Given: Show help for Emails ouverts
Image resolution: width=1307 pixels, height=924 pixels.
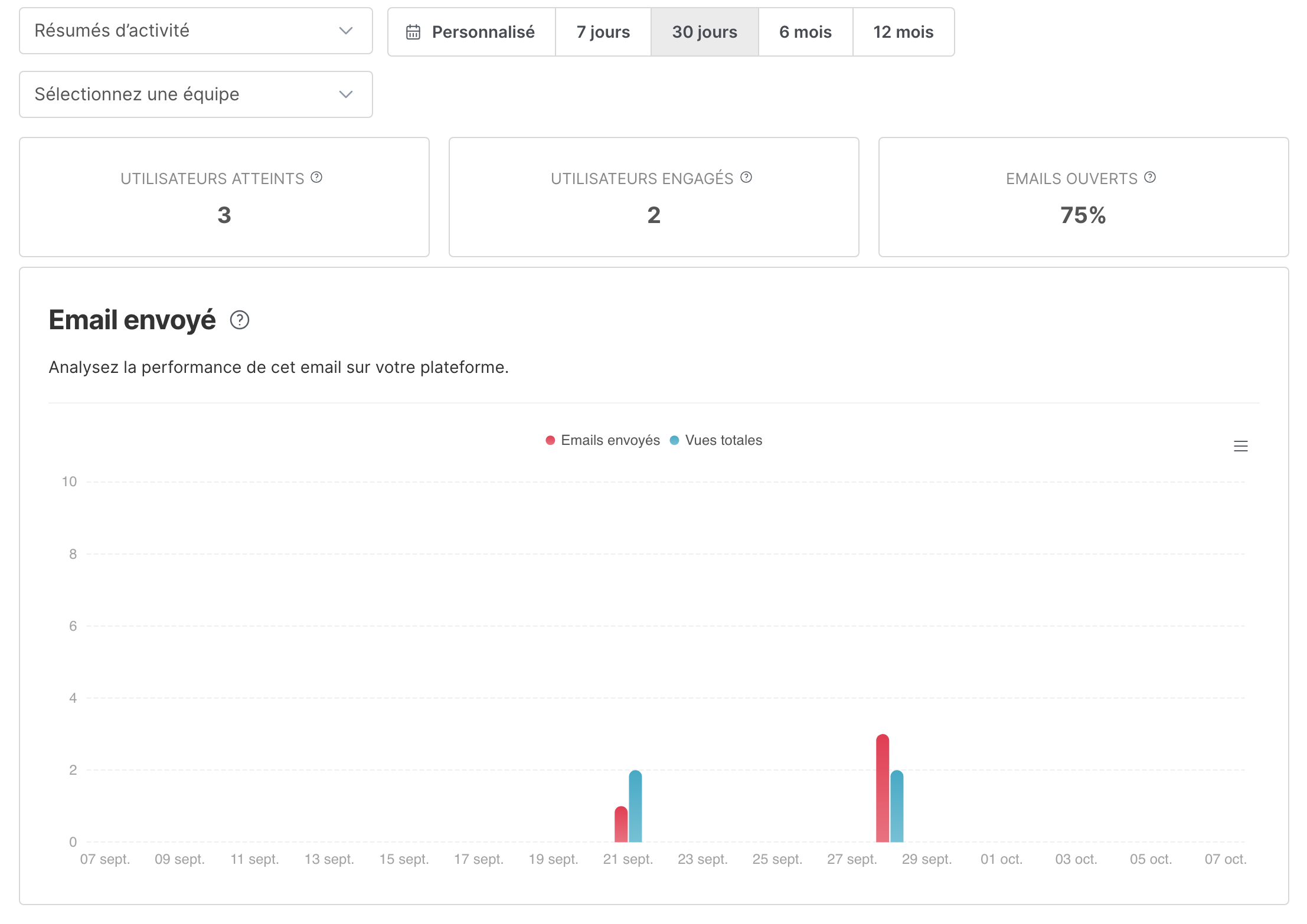Looking at the screenshot, I should 1150,177.
